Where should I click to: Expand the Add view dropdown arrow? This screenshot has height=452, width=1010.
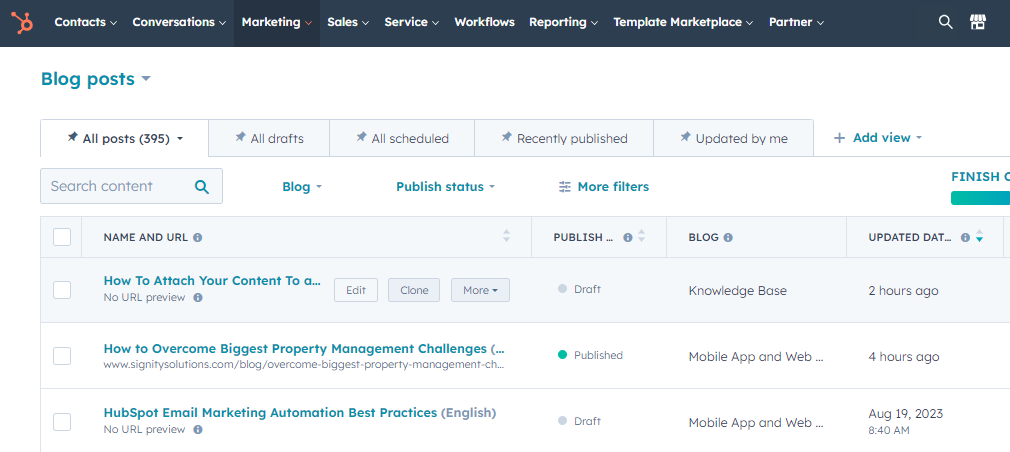[919, 138]
